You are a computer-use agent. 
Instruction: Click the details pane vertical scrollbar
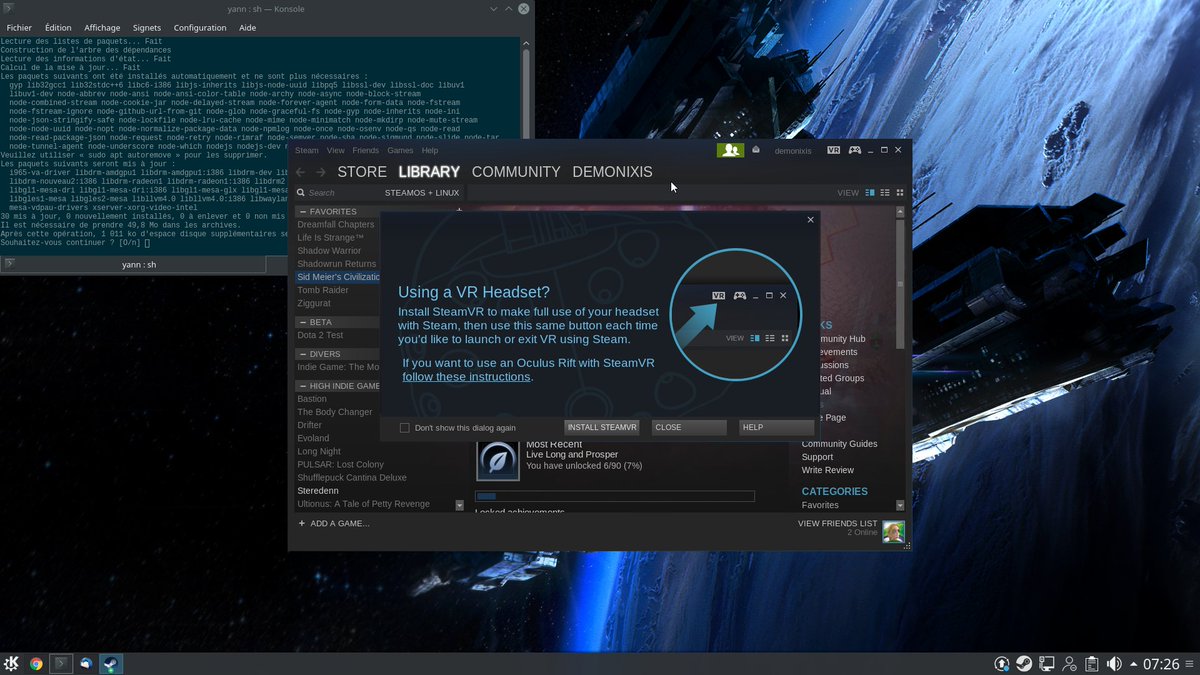coord(900,285)
